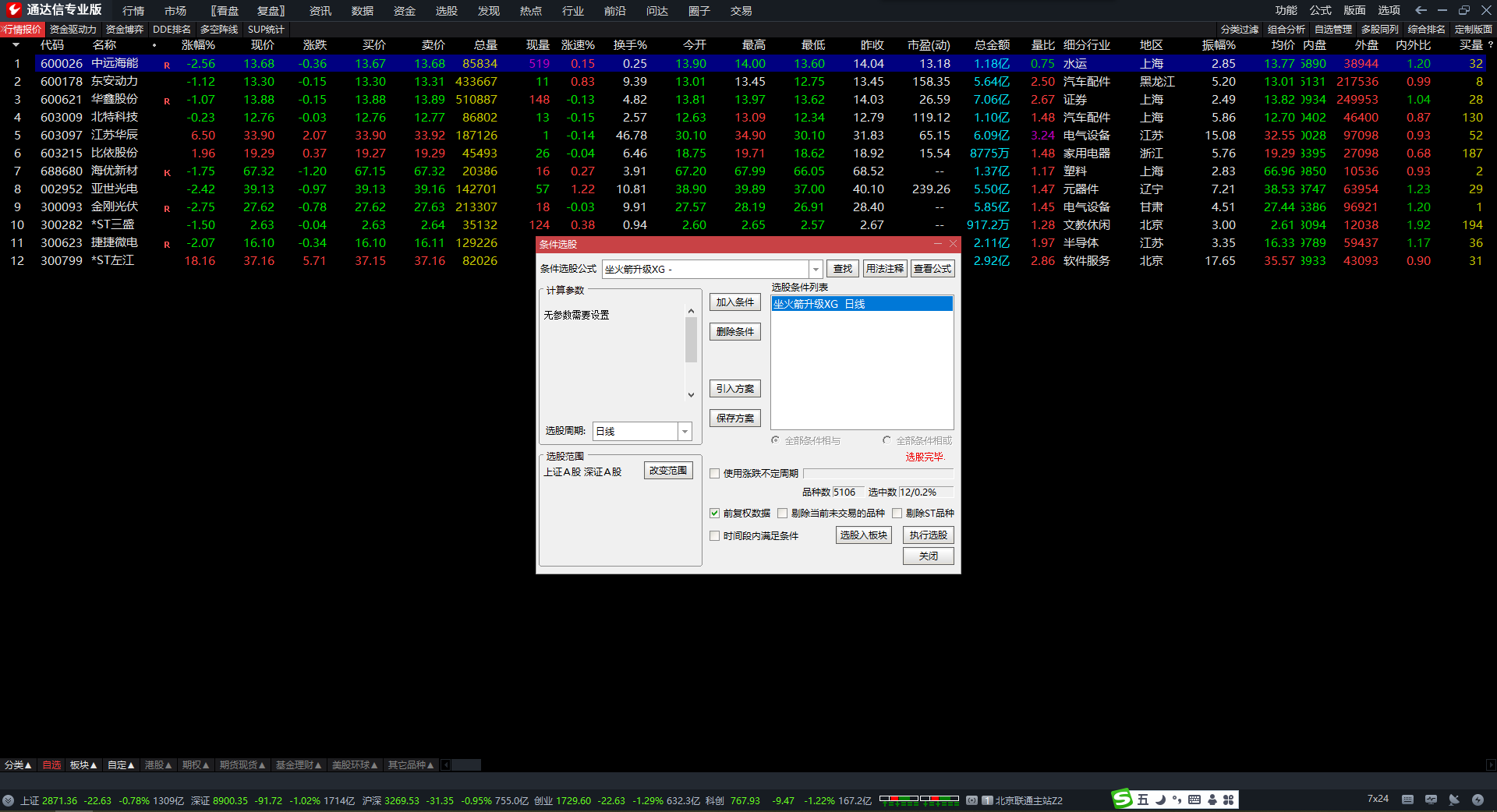Image resolution: width=1497 pixels, height=812 pixels.
Task: Open the 公式 menu
Action: (1320, 10)
